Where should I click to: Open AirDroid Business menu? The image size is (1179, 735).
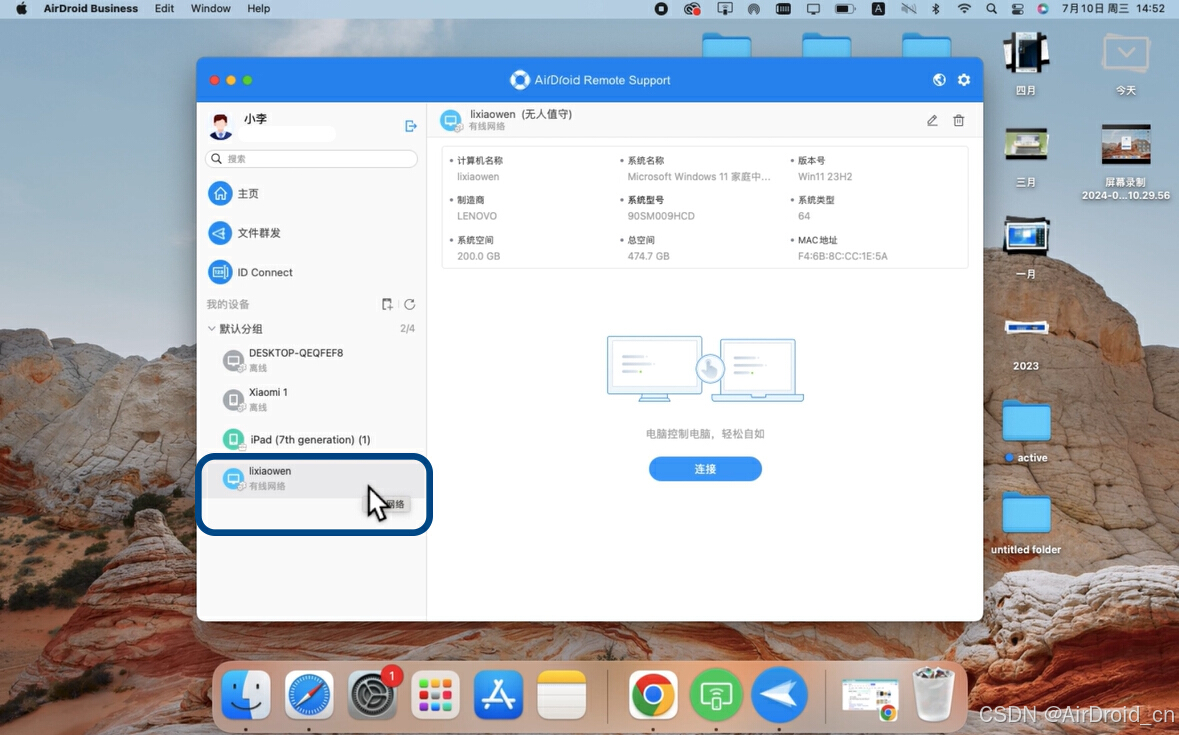91,9
